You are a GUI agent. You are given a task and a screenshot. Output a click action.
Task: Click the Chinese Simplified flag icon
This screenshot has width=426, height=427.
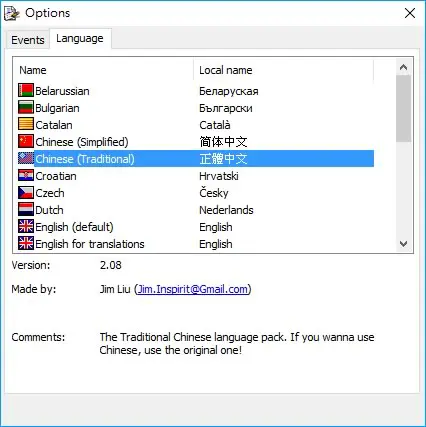[x=26, y=141]
